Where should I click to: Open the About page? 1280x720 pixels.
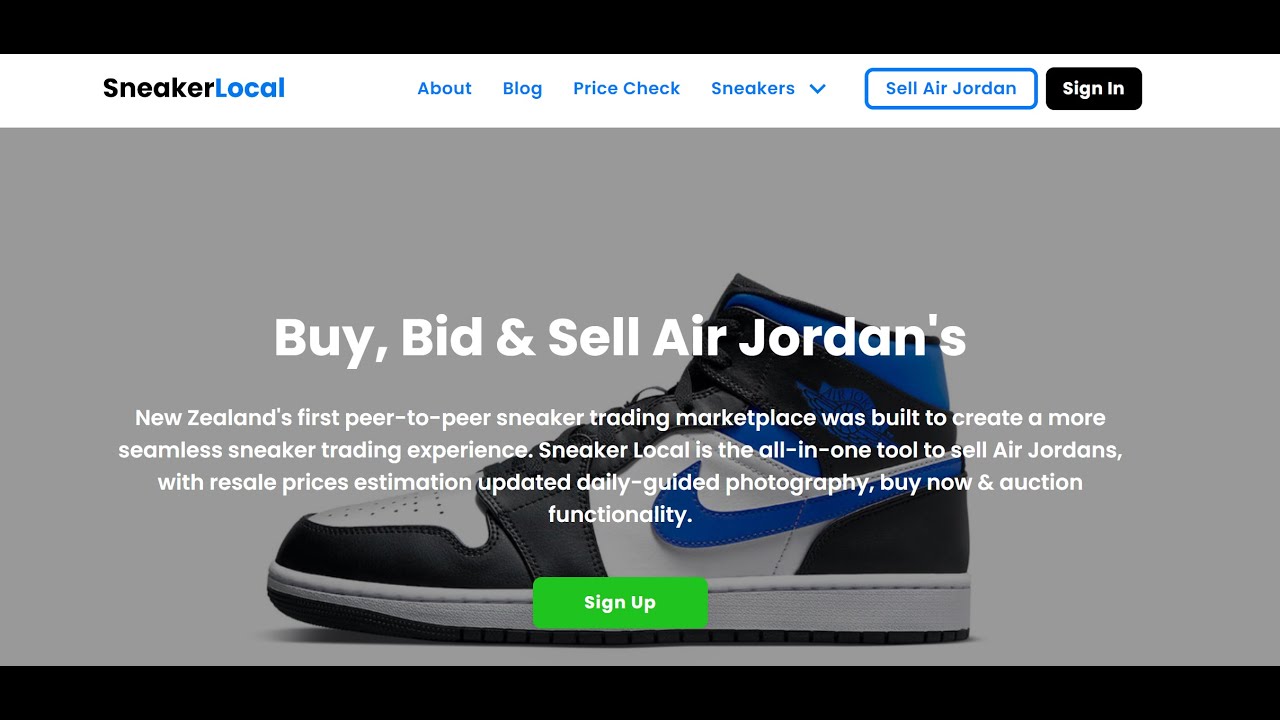tap(444, 88)
